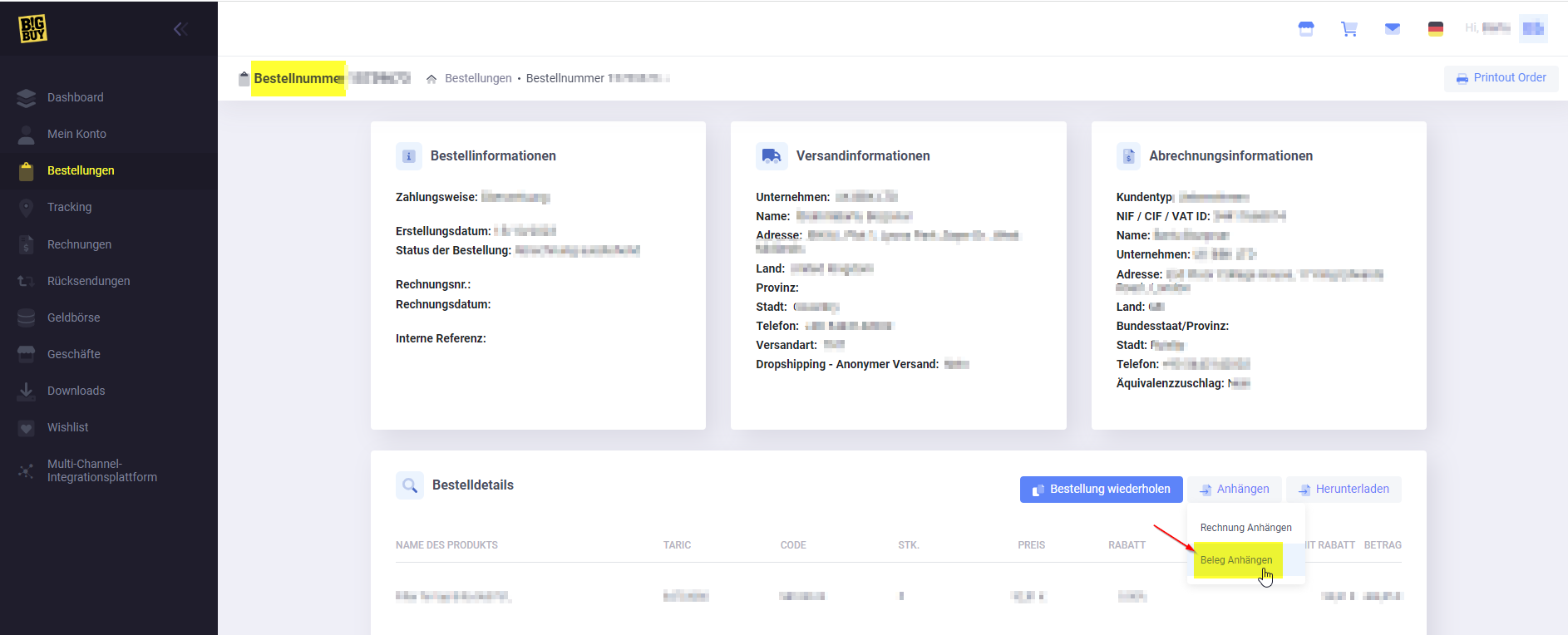Collapse the sidebar with double-chevron icon
The height and width of the screenshot is (635, 1568).
point(180,30)
